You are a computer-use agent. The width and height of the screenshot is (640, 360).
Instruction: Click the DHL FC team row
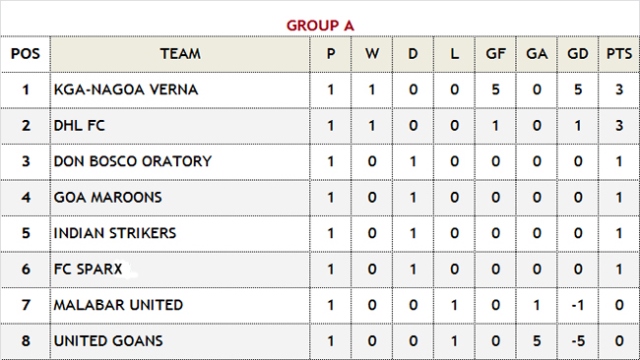320,126
